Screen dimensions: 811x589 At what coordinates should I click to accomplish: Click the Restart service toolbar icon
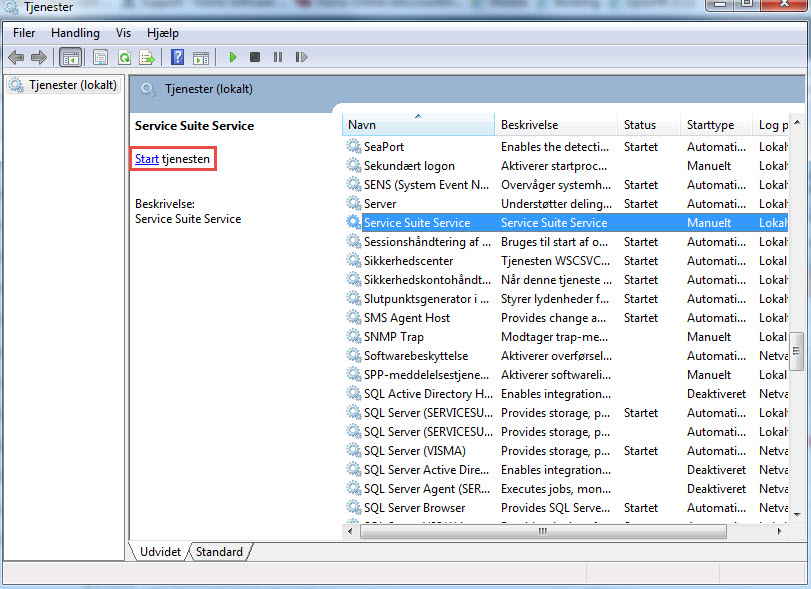coord(301,58)
